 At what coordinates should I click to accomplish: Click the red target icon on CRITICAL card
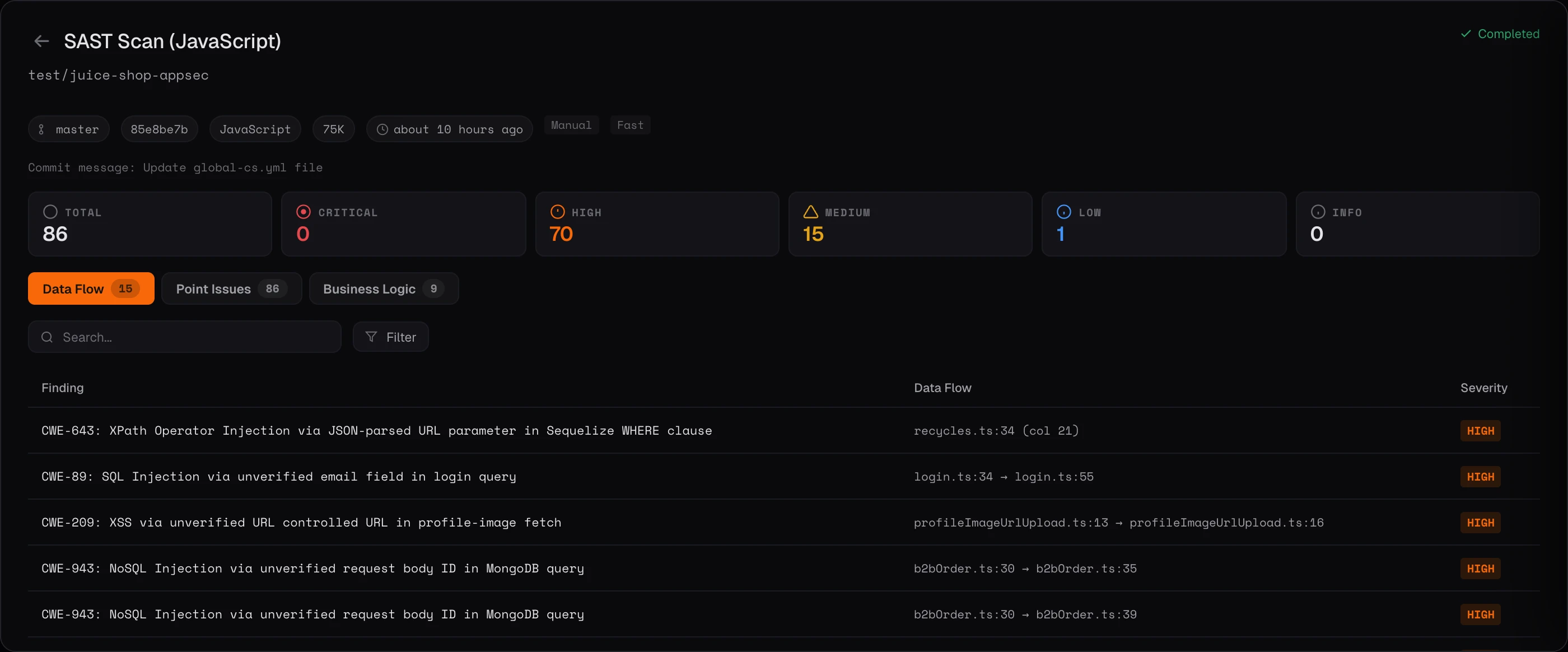[x=303, y=212]
